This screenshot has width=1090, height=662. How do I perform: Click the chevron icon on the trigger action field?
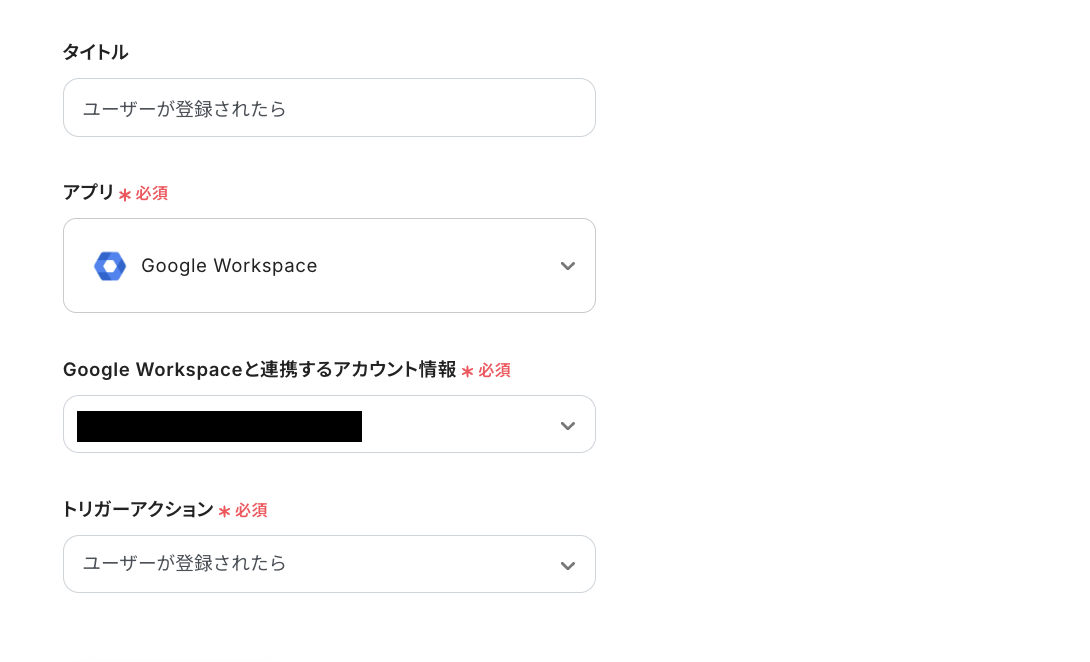tap(567, 564)
